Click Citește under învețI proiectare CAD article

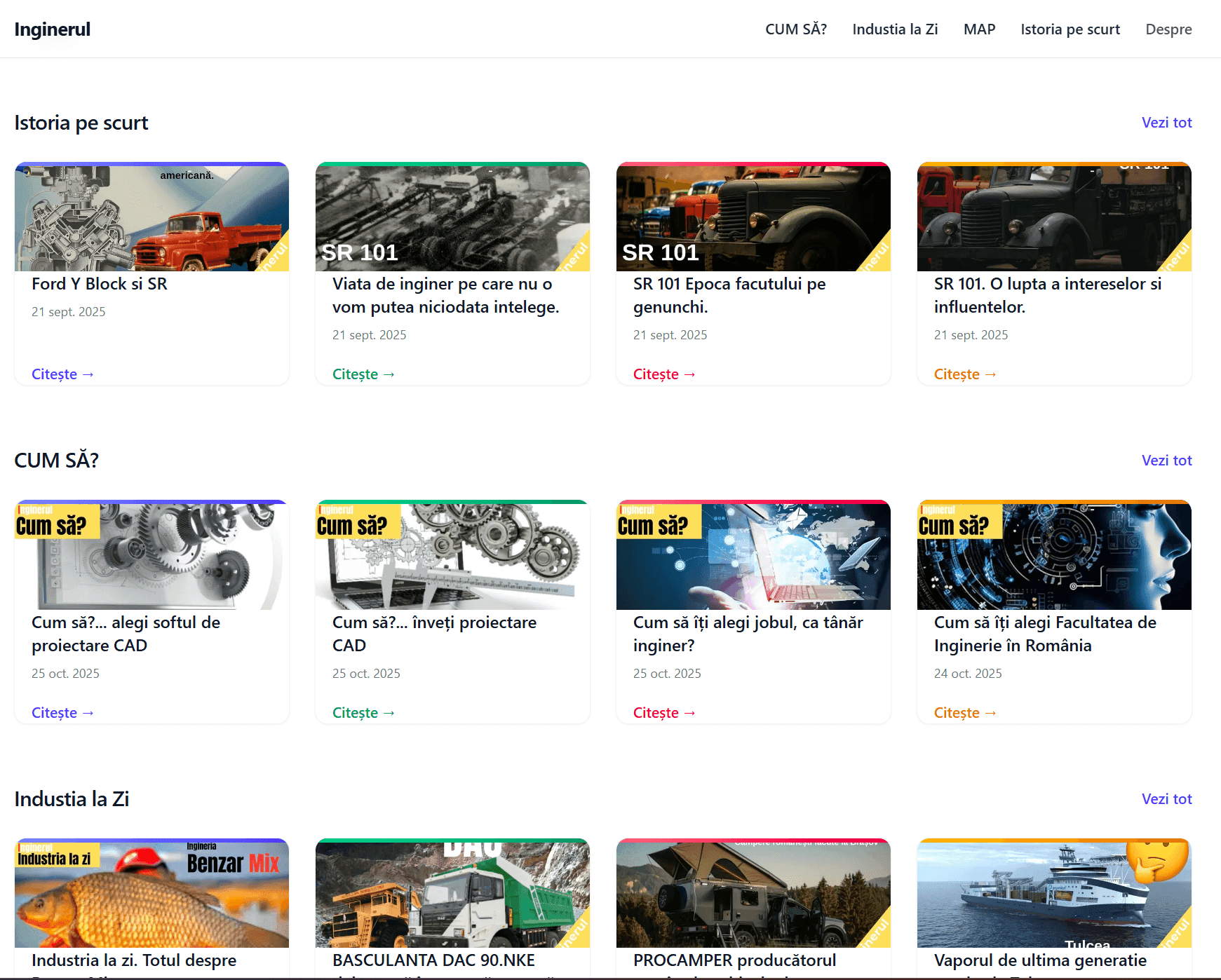coord(363,713)
